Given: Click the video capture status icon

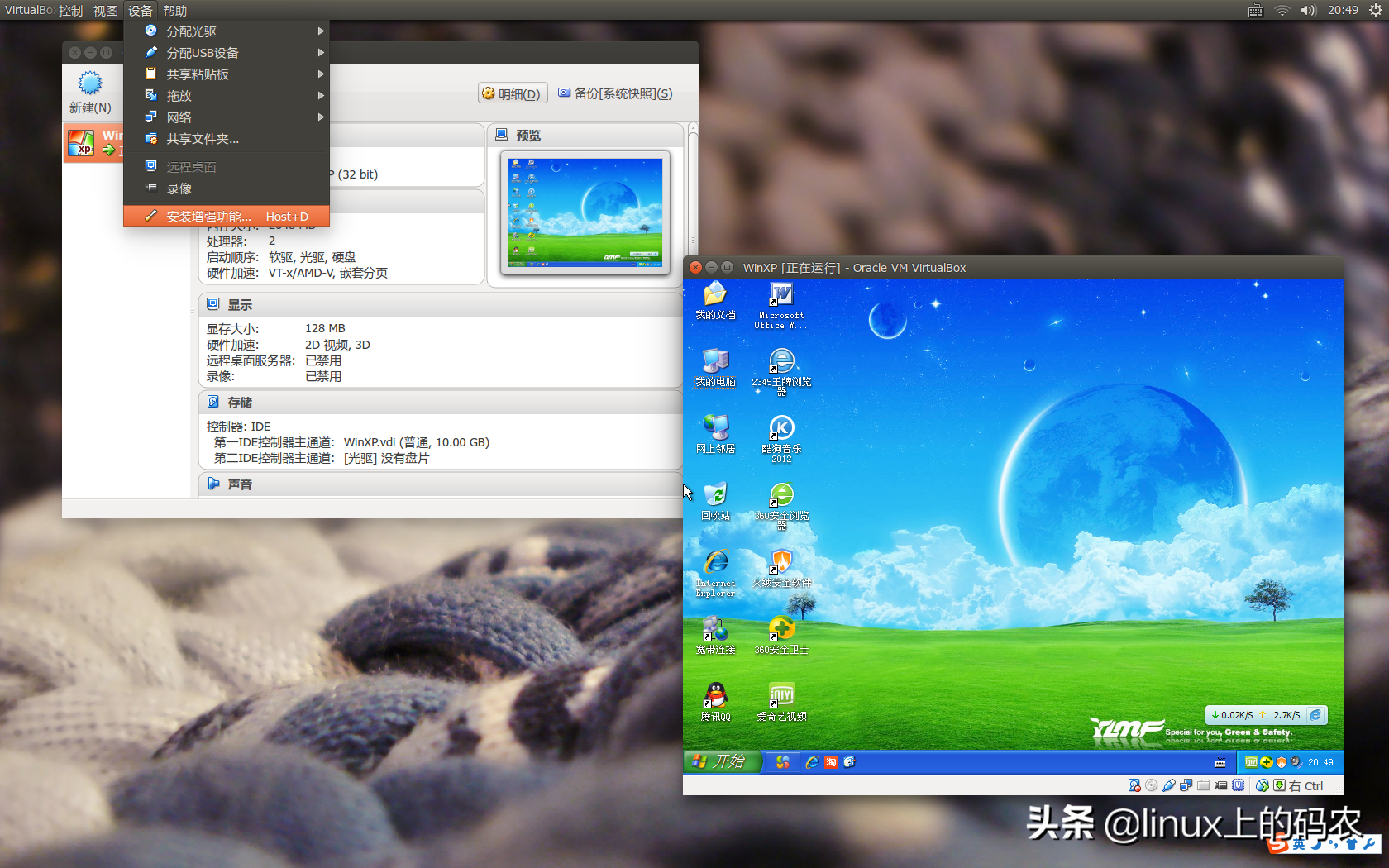Looking at the screenshot, I should (x=1221, y=785).
